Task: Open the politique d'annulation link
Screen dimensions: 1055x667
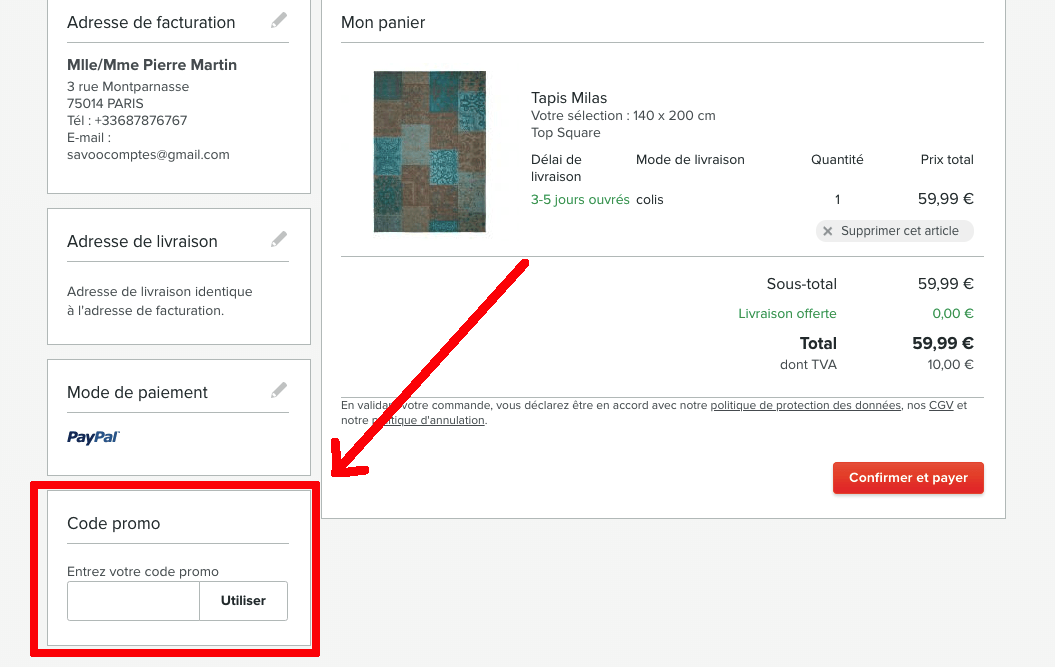Action: click(430, 420)
